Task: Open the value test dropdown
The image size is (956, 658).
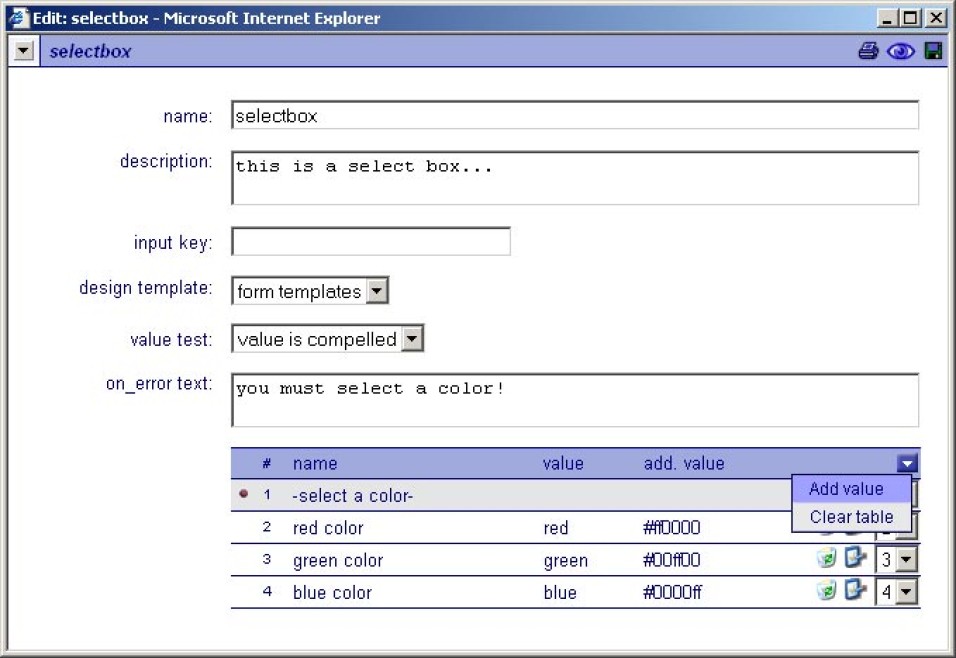Action: 413,339
